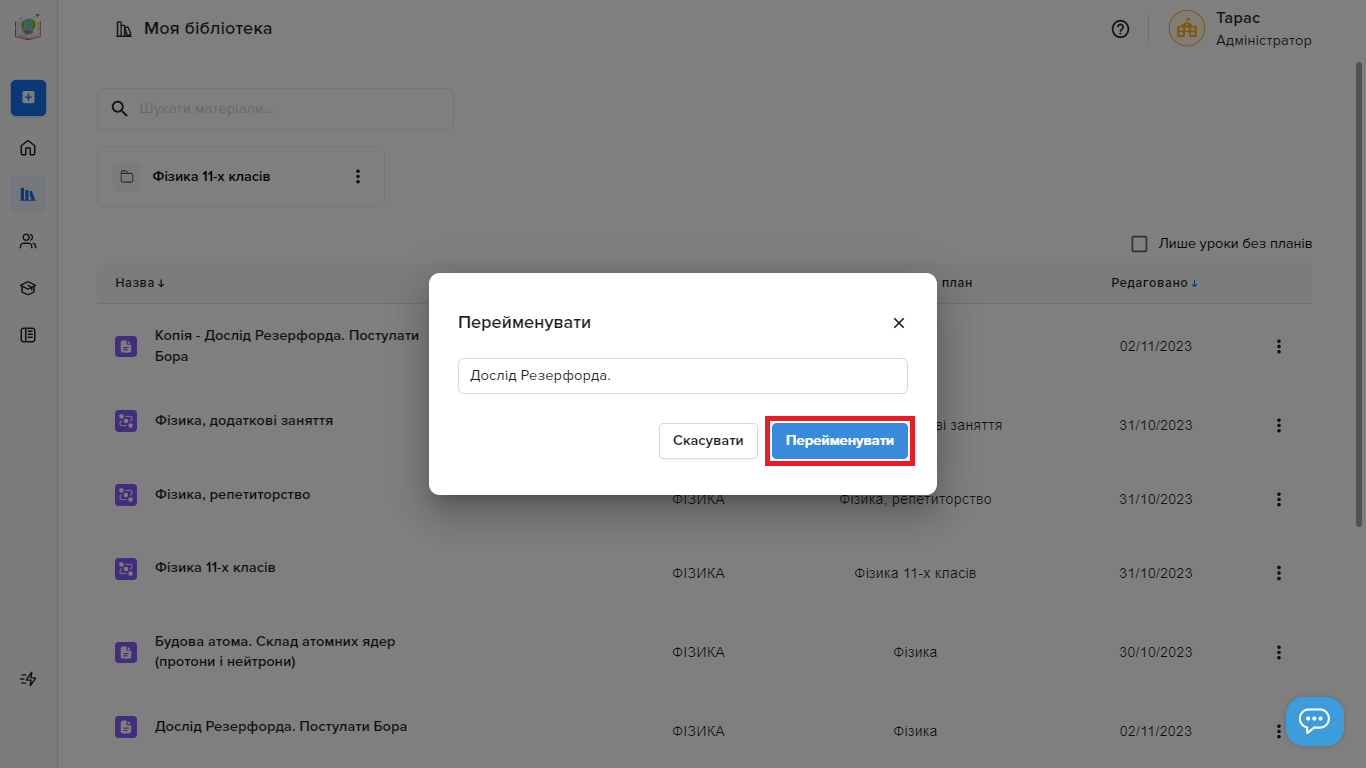Click lesson icon of Дослід Резерфорда. Постулати Бора

[125, 727]
